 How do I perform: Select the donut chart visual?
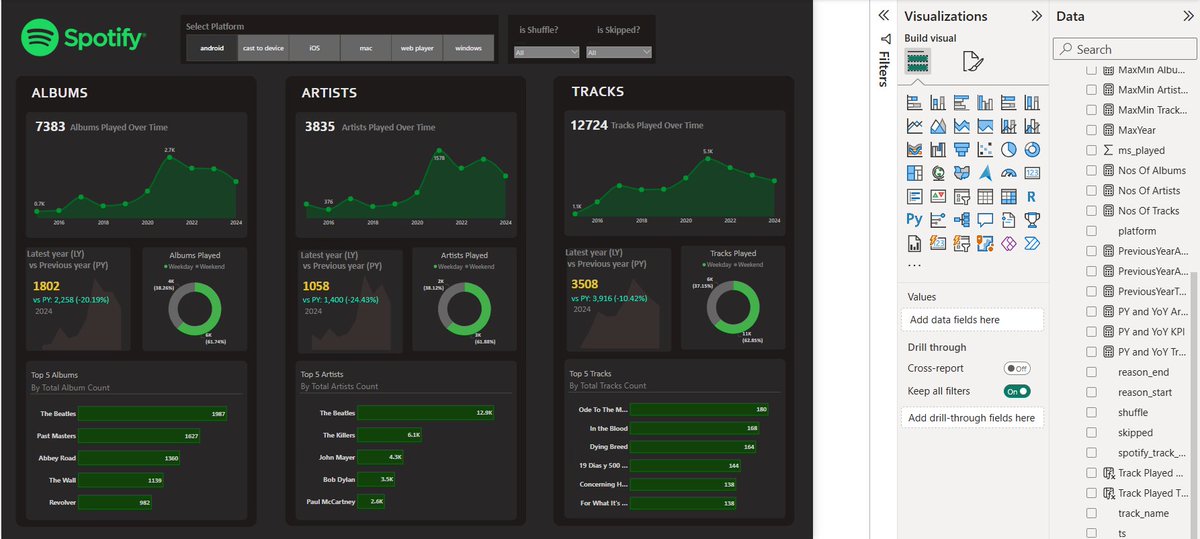(x=1032, y=150)
